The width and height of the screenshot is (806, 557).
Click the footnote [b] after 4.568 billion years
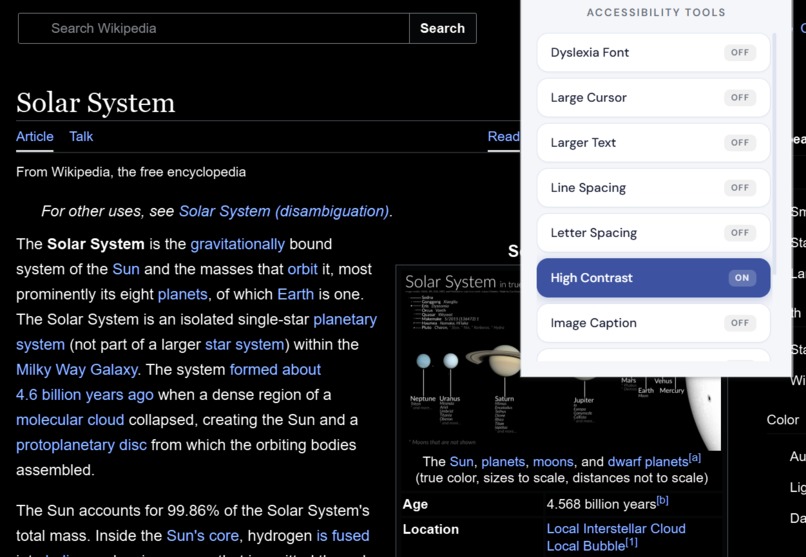coord(663,500)
